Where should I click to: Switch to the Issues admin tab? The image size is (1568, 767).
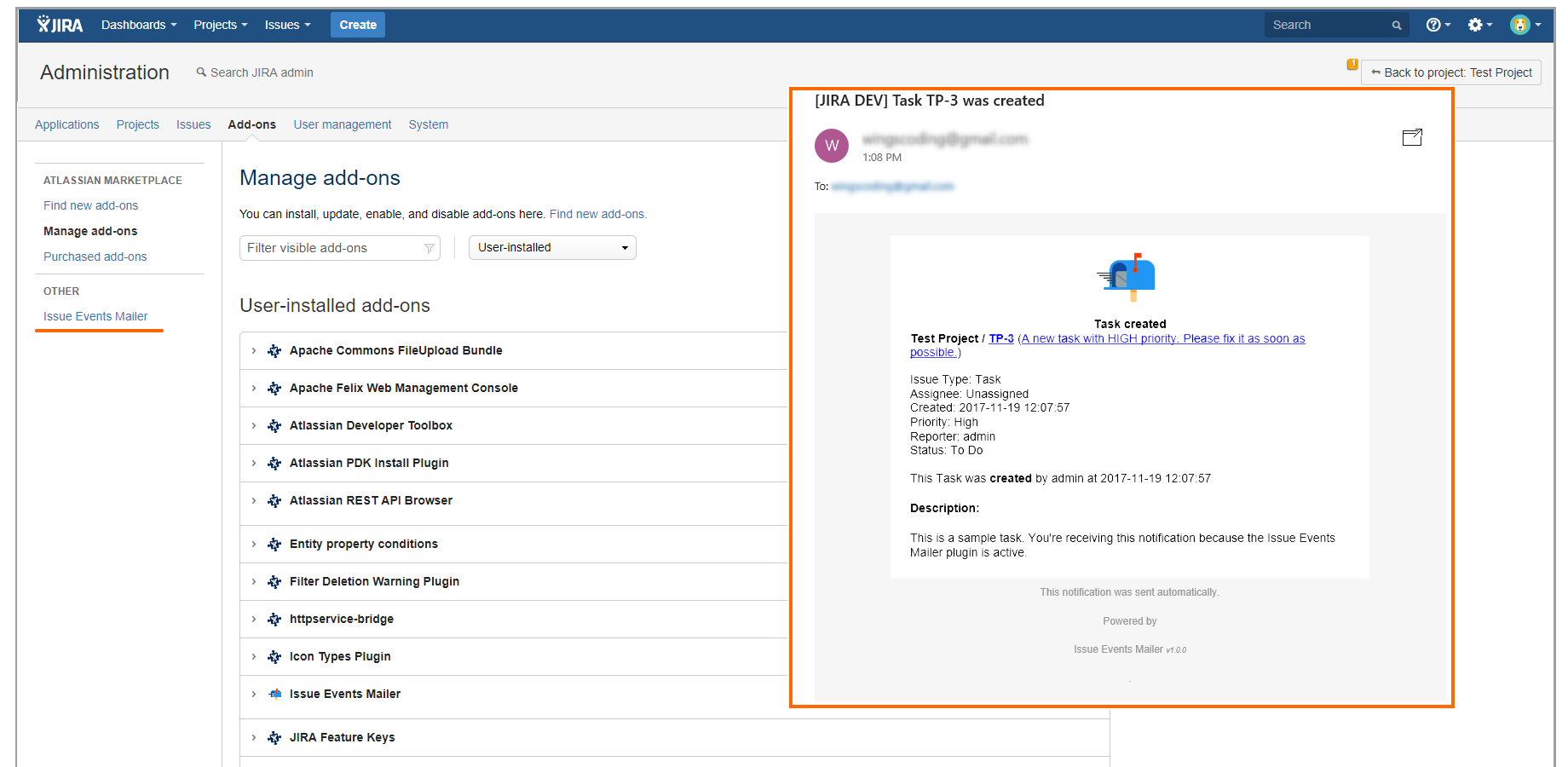pos(193,124)
